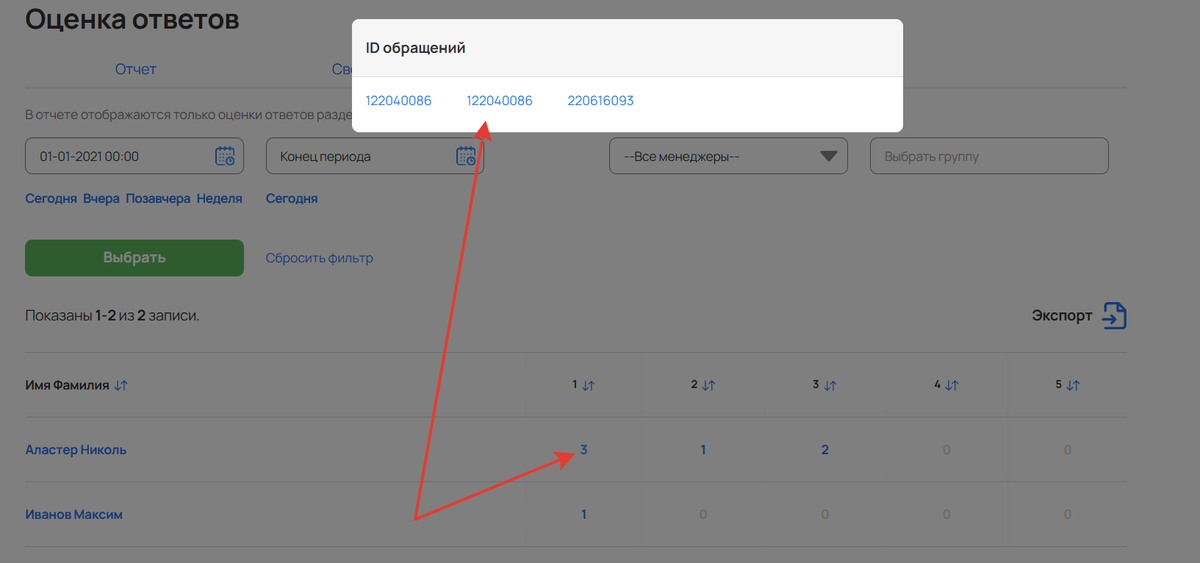Image resolution: width=1200 pixels, height=563 pixels.
Task: Select Сегодня under Конец периода
Action: coord(292,198)
